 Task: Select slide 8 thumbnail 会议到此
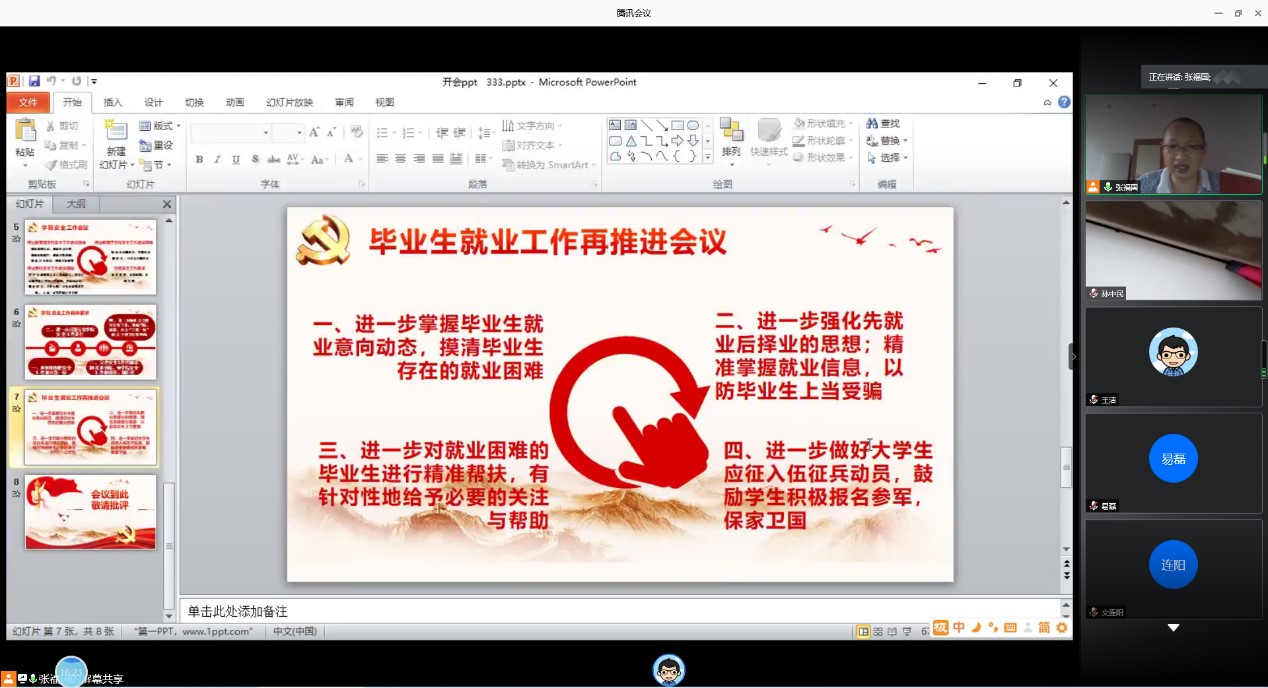point(90,512)
